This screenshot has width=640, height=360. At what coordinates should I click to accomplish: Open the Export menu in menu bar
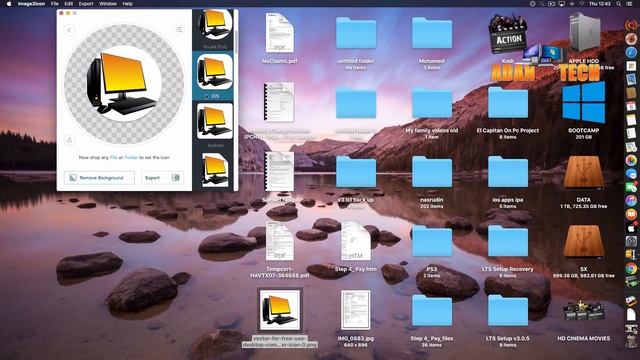(x=86, y=4)
